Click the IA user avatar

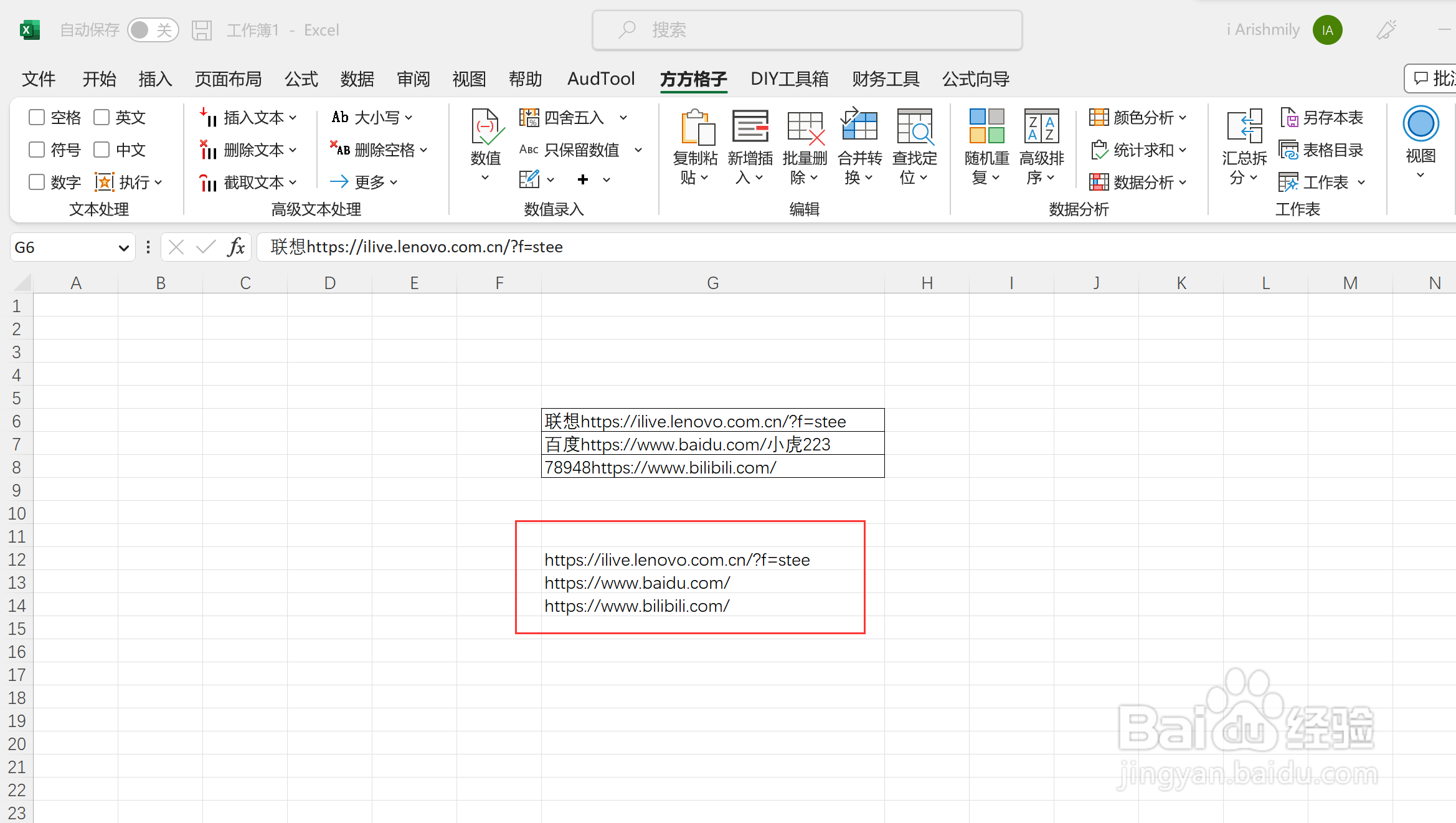click(1327, 30)
